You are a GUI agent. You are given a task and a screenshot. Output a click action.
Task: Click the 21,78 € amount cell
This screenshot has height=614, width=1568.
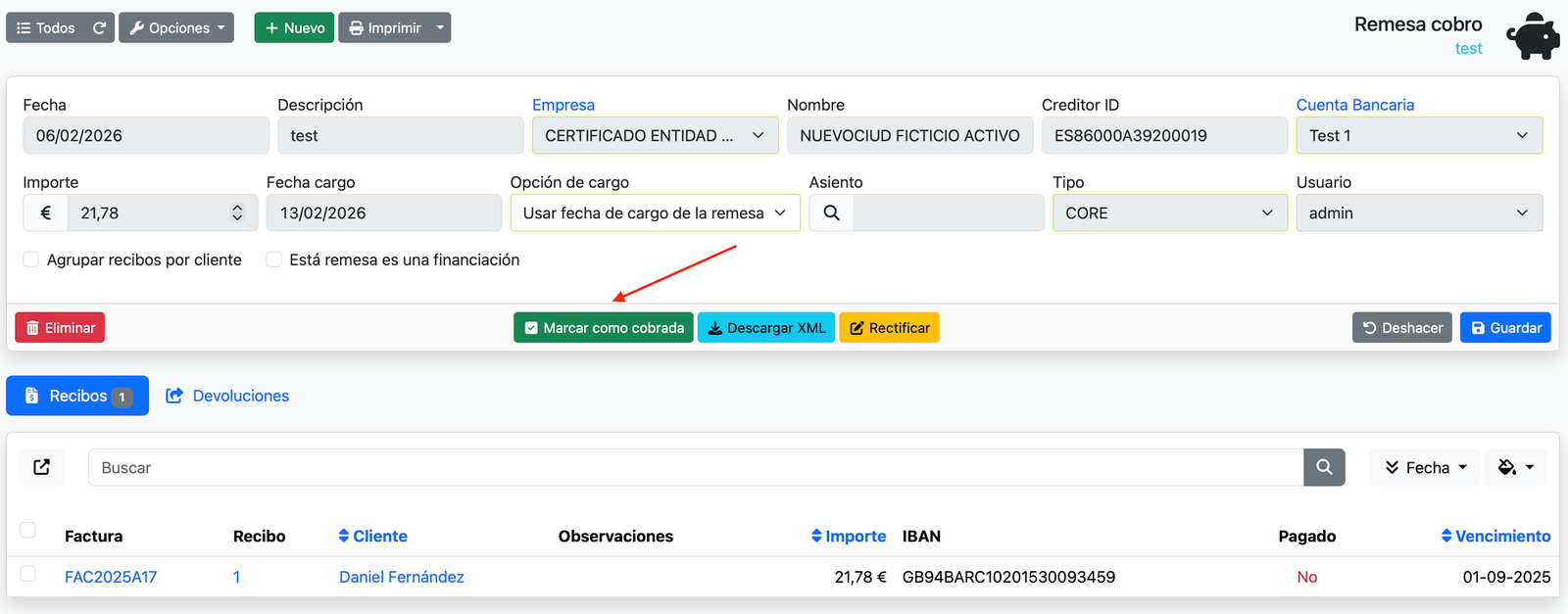[x=860, y=577]
